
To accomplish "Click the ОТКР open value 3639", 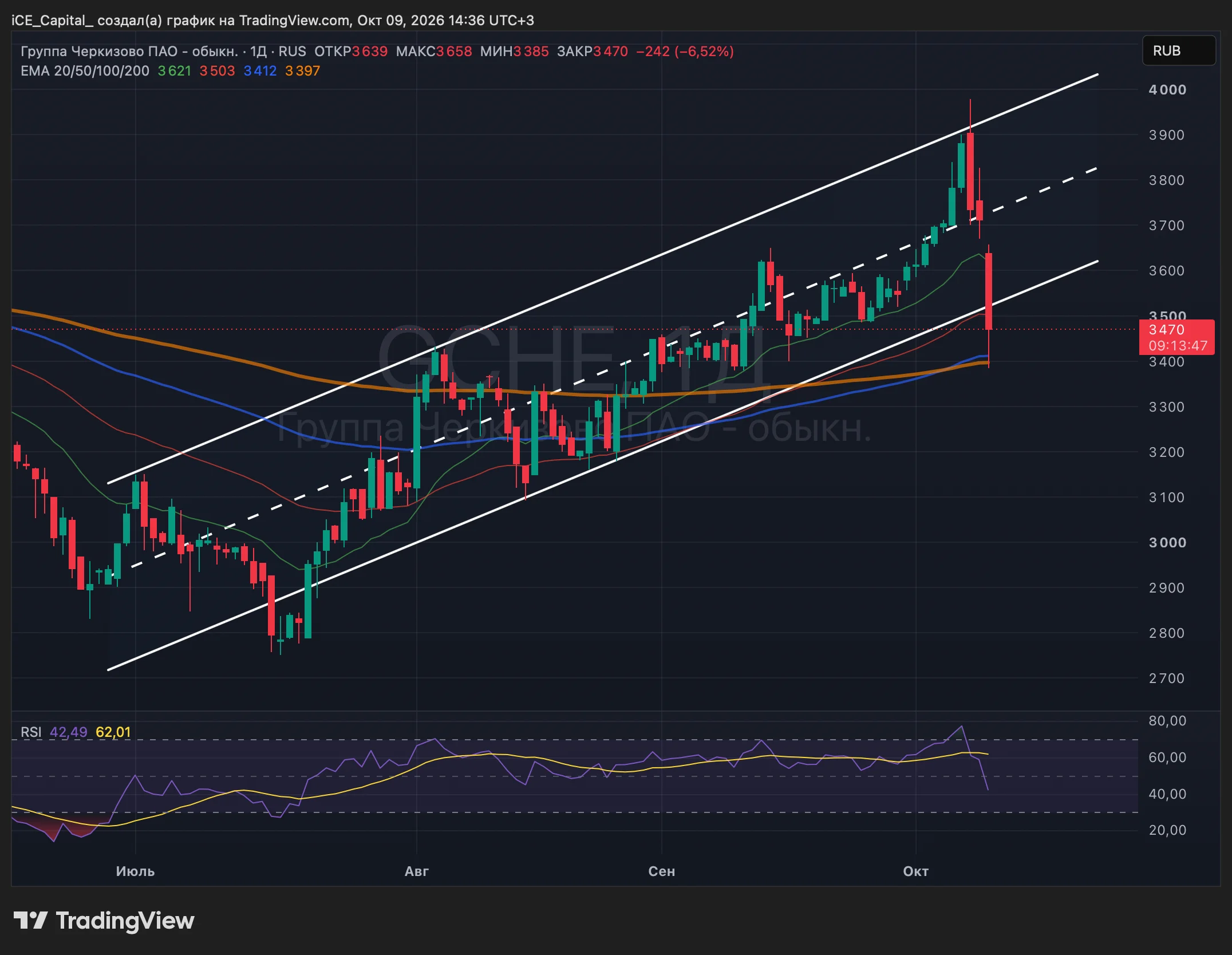I will coord(370,52).
